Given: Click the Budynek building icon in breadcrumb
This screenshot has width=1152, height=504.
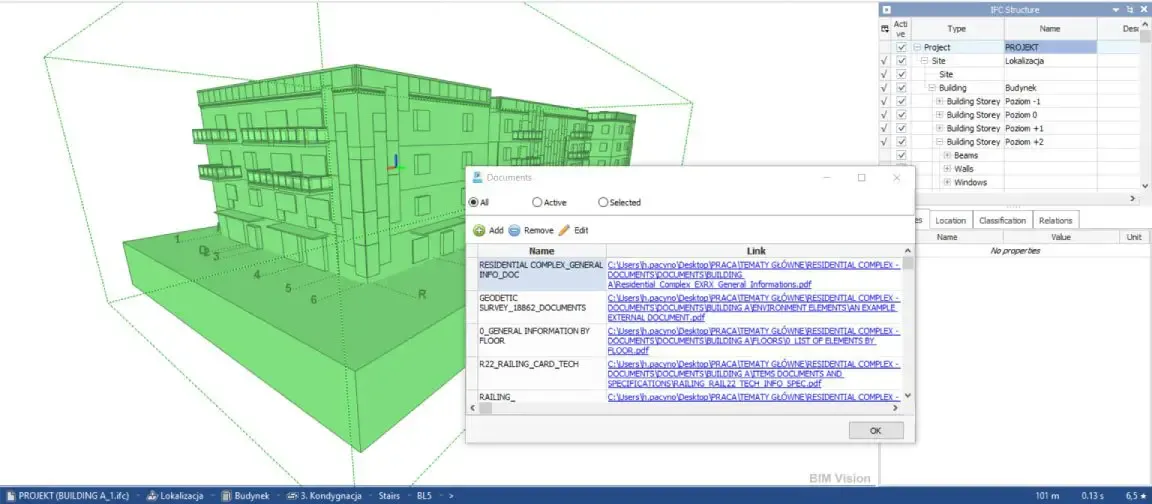Looking at the screenshot, I should (227, 496).
